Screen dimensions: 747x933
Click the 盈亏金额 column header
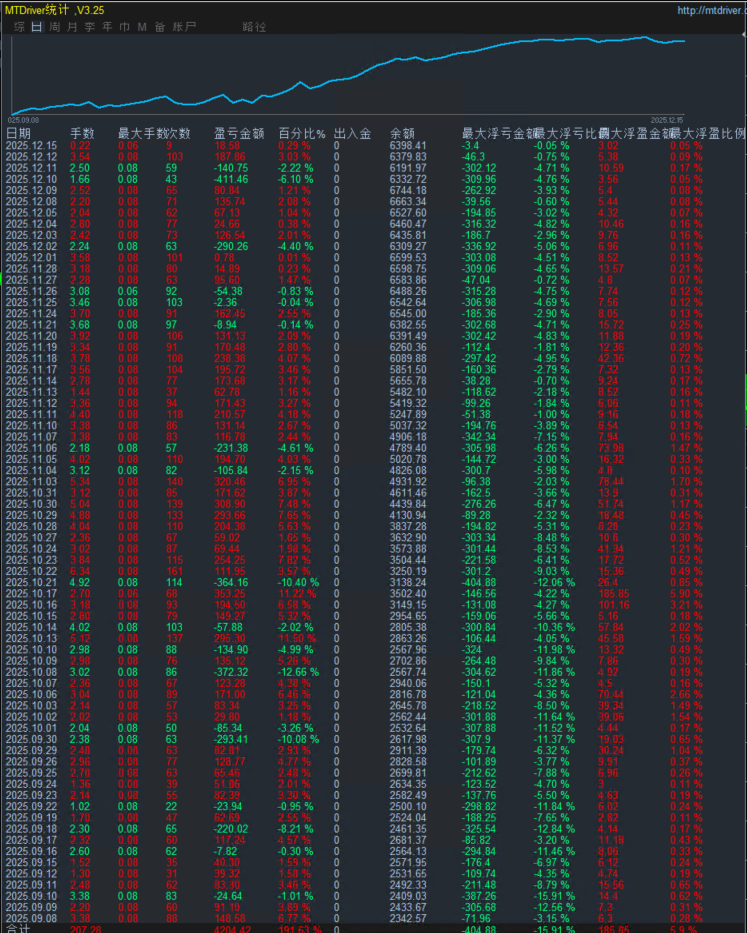[x=239, y=133]
